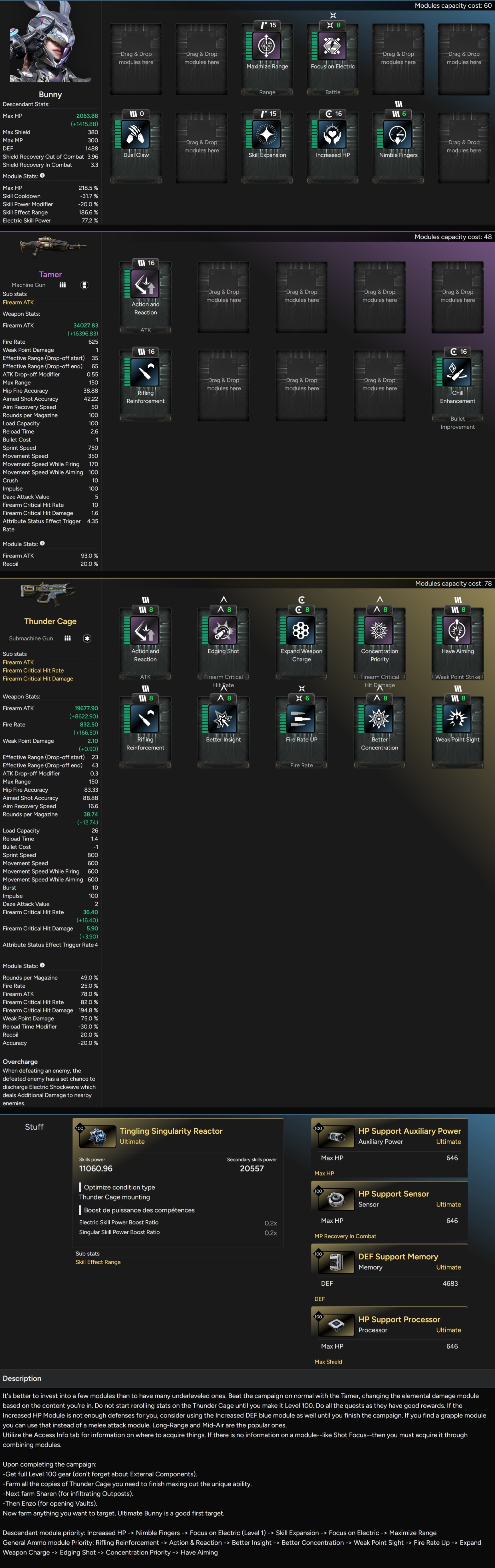Click the Description heading
Viewport: 495px width, 1568px height.
click(x=22, y=1378)
